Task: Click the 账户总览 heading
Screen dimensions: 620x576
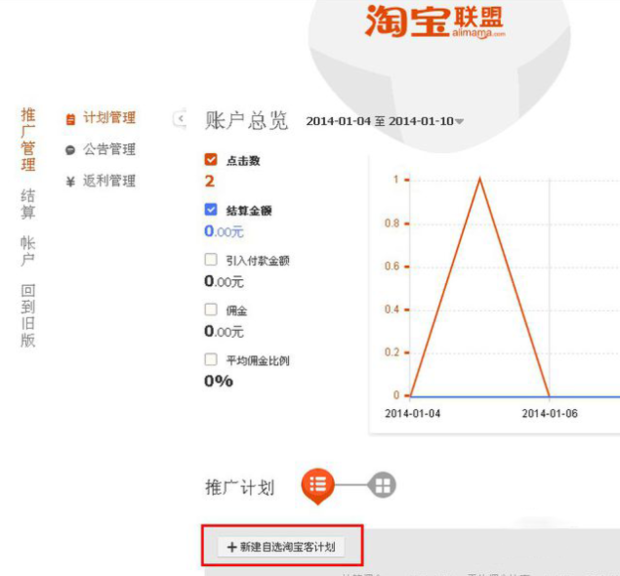Action: coord(246,120)
